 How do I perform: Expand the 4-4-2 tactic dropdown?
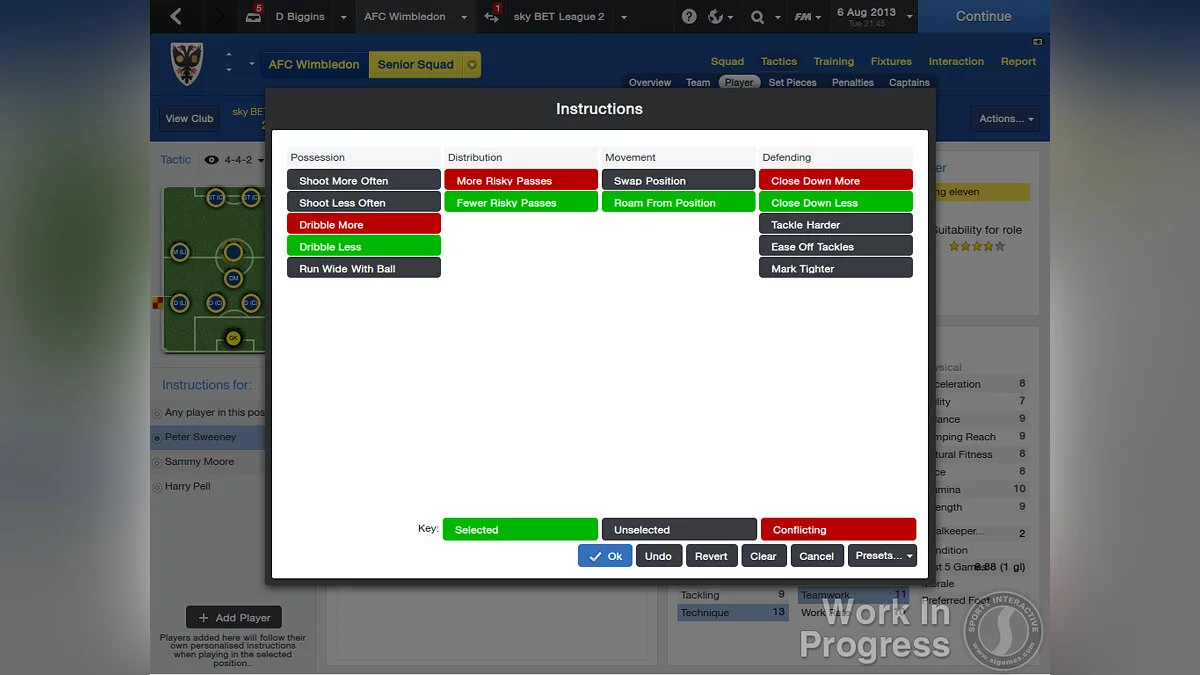(x=261, y=161)
